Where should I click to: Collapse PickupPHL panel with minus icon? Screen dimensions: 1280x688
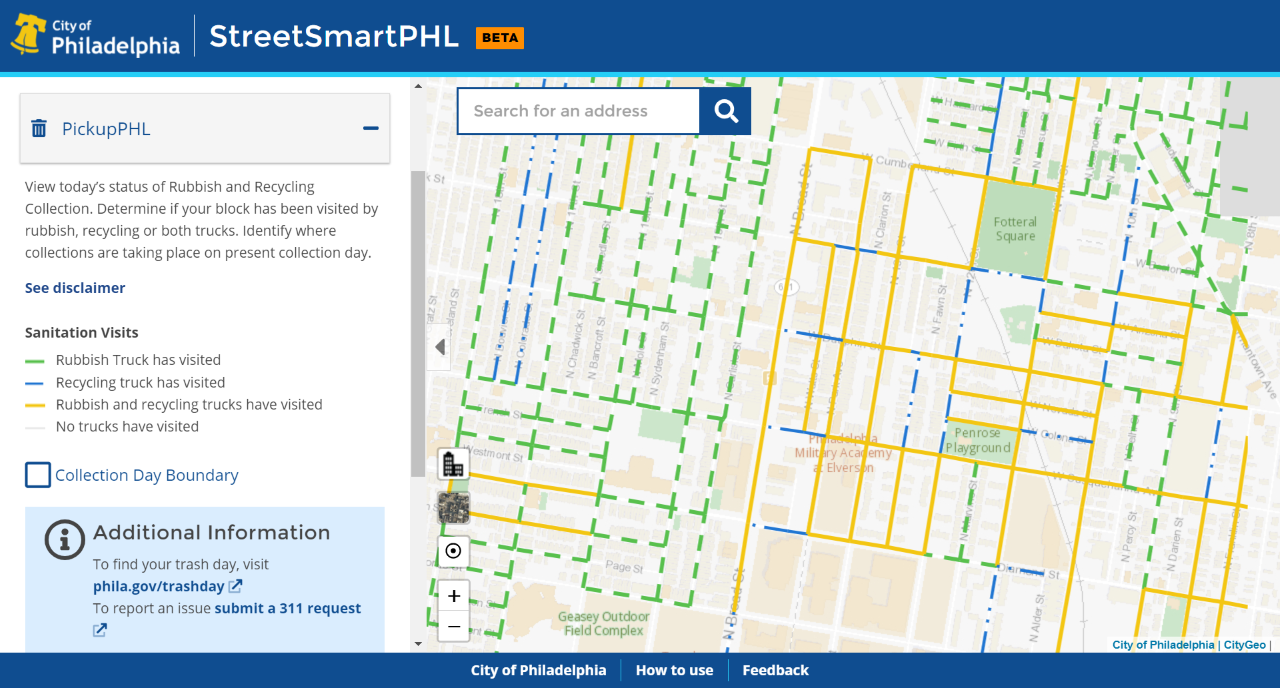(x=371, y=128)
